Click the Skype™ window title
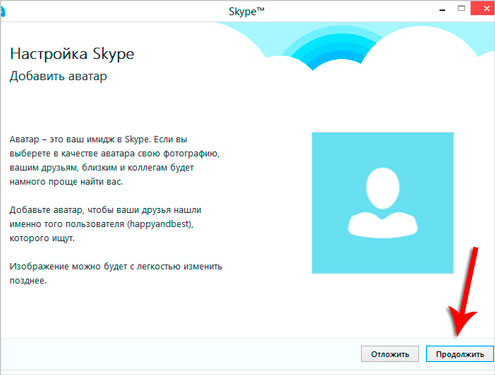This screenshot has width=495, height=375. tap(247, 11)
